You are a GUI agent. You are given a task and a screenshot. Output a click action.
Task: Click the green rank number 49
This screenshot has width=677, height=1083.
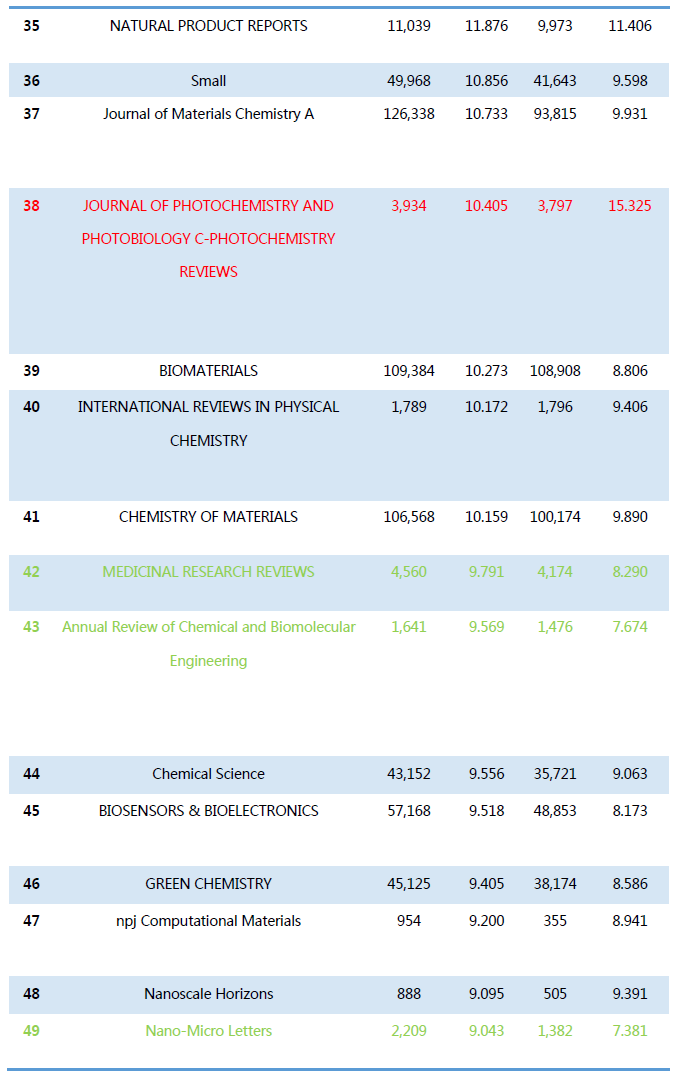(x=32, y=1031)
